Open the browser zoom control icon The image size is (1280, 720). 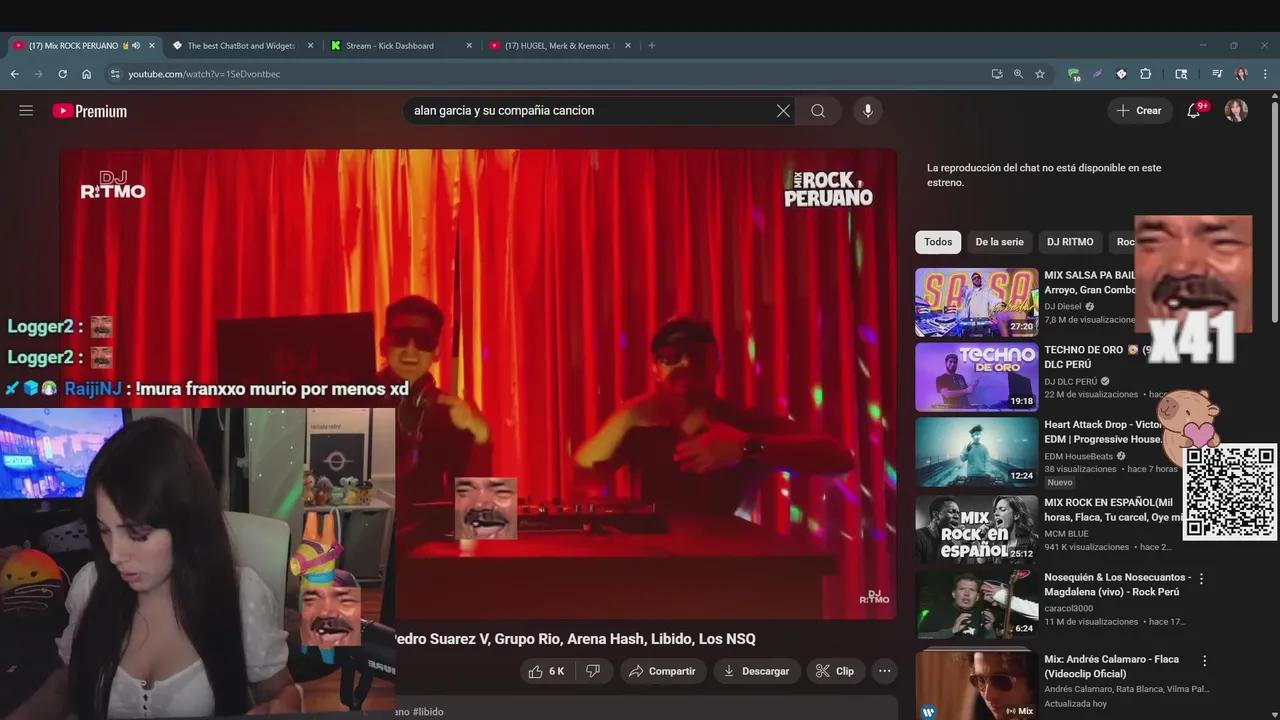tap(1018, 74)
